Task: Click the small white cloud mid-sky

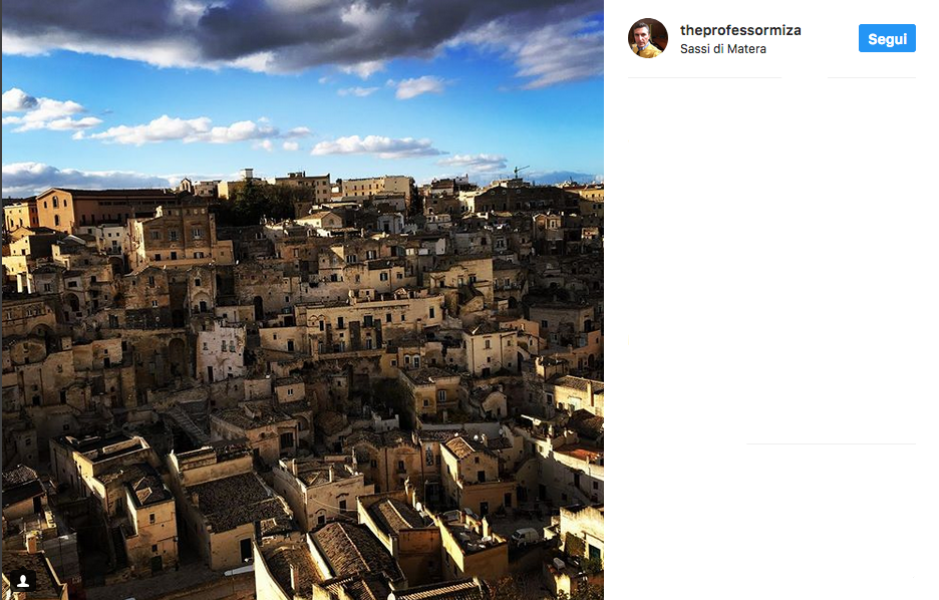Action: (418, 87)
